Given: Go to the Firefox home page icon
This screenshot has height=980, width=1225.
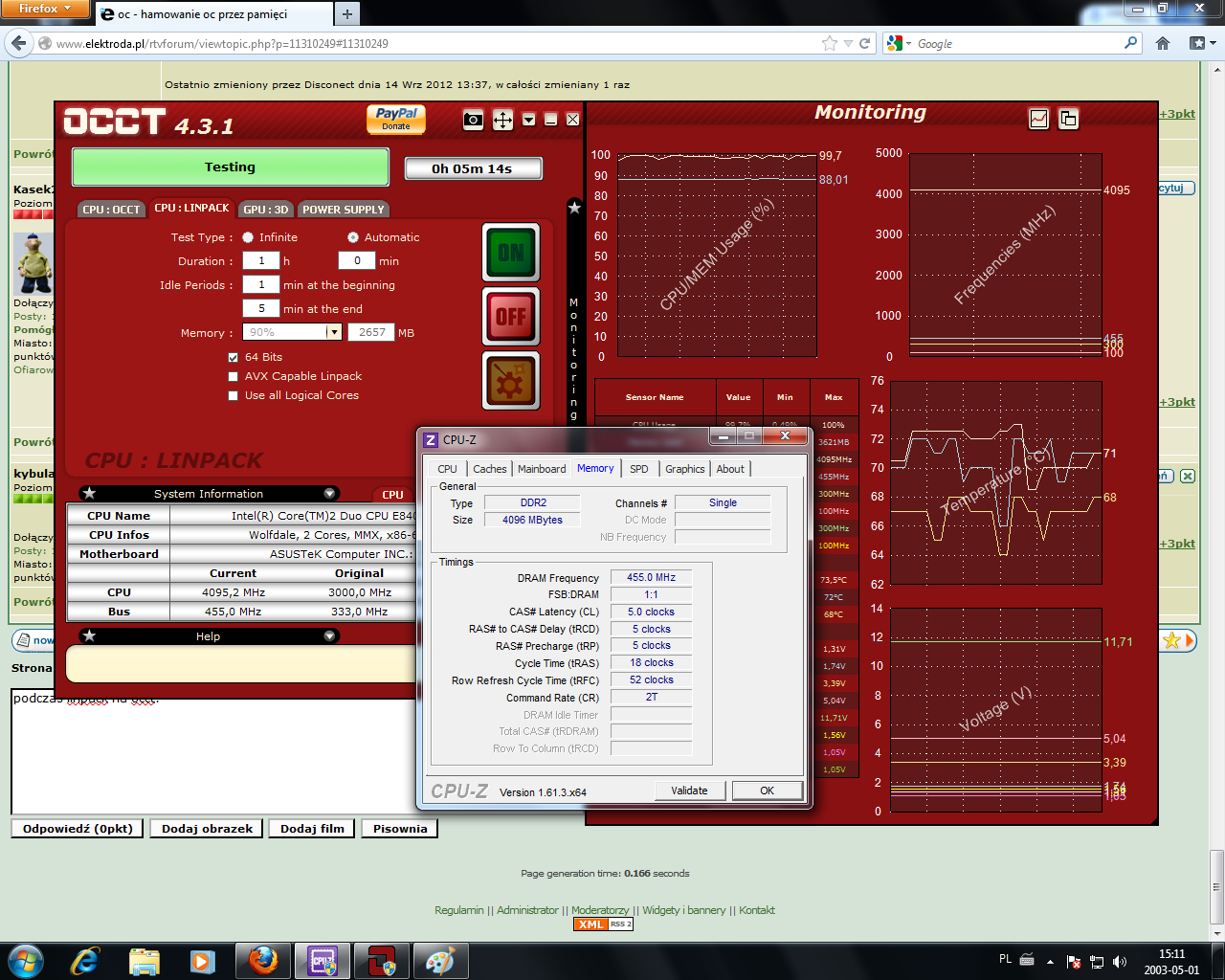Looking at the screenshot, I should [x=1163, y=43].
